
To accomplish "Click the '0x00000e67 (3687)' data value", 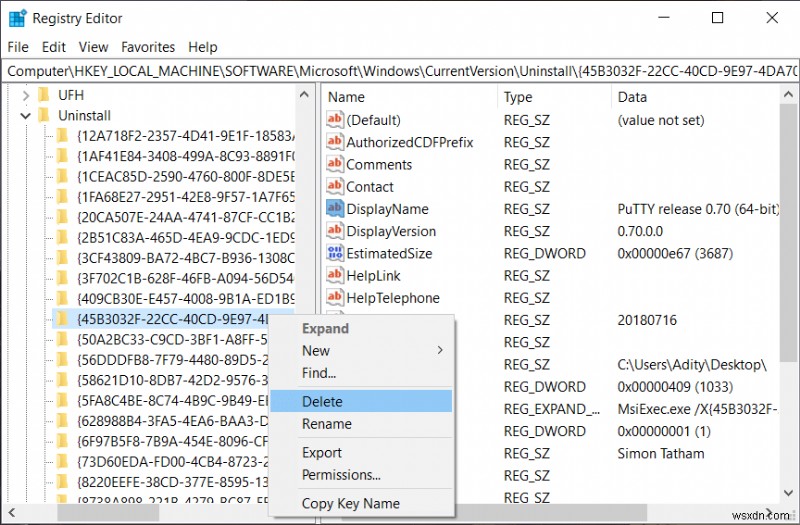I will [x=675, y=254].
